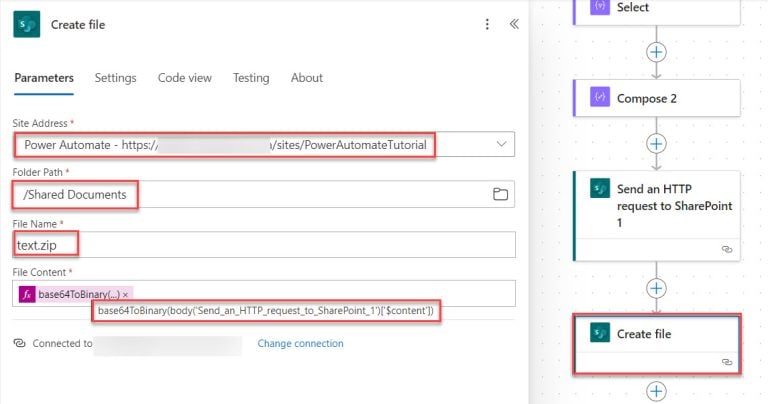
Task: Click the fx expression icon in File Content
Action: (27, 294)
